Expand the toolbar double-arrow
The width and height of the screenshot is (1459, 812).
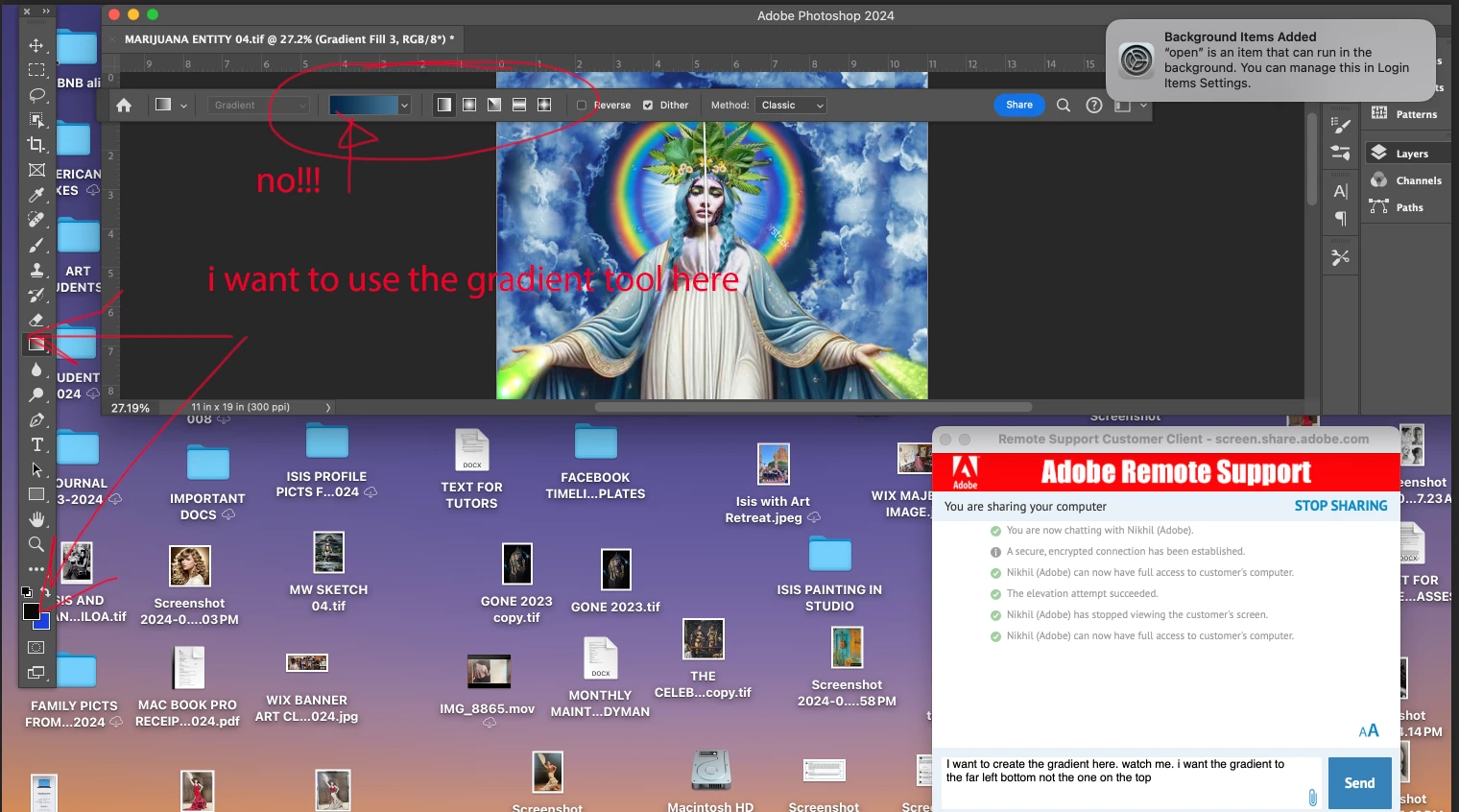point(45,12)
